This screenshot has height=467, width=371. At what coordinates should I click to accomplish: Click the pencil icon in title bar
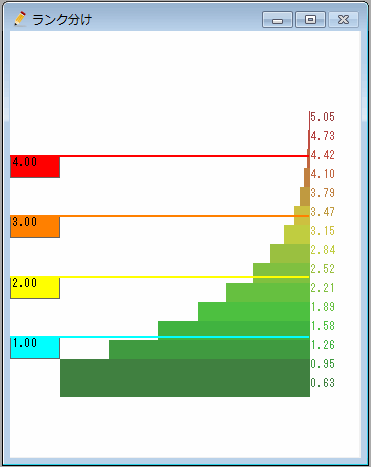[20, 19]
